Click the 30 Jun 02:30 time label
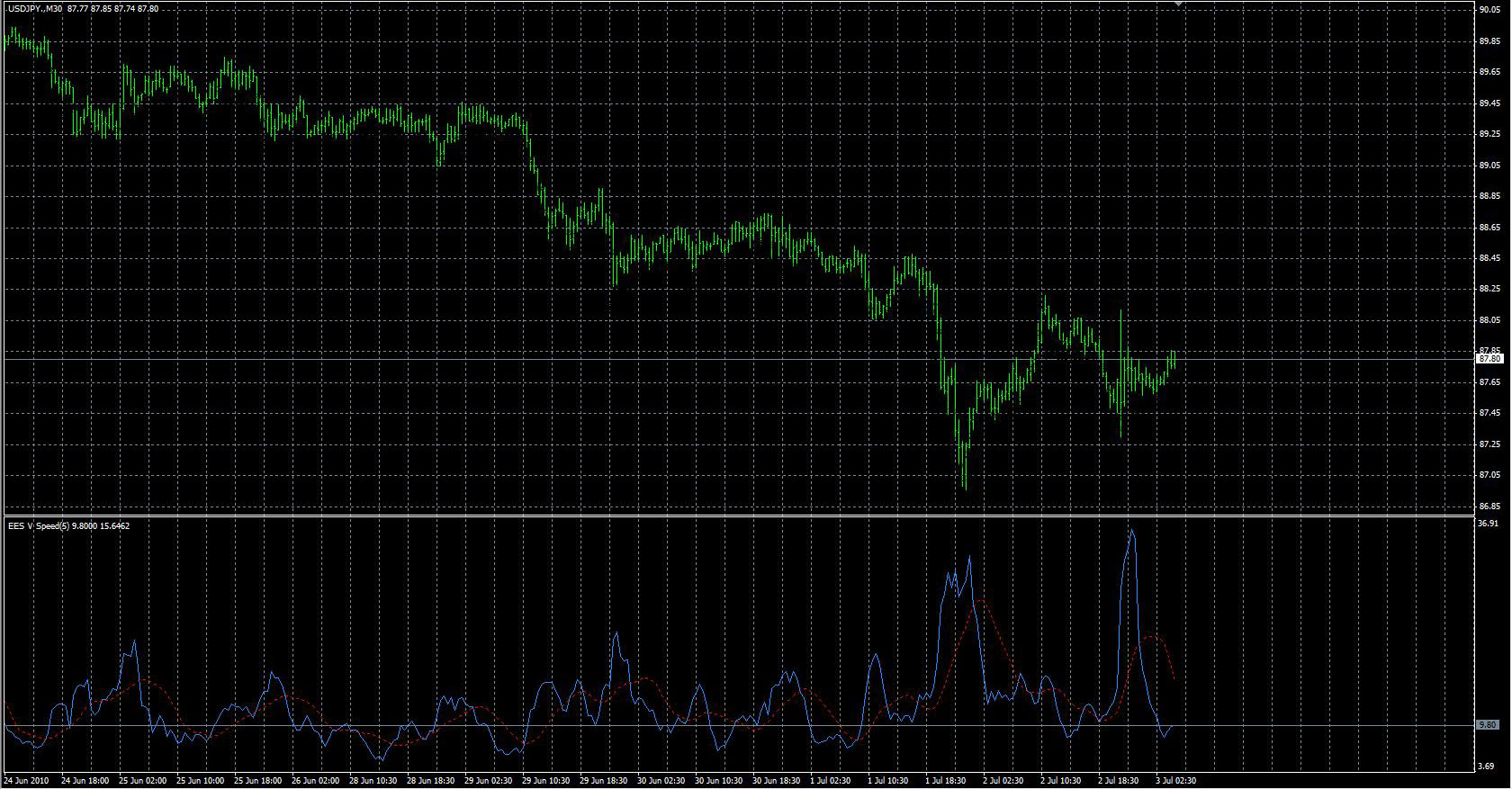 (x=661, y=781)
